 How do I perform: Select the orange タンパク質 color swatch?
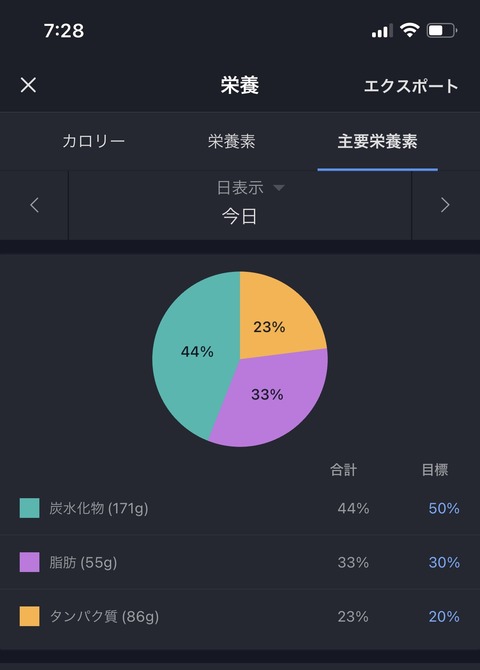29,616
